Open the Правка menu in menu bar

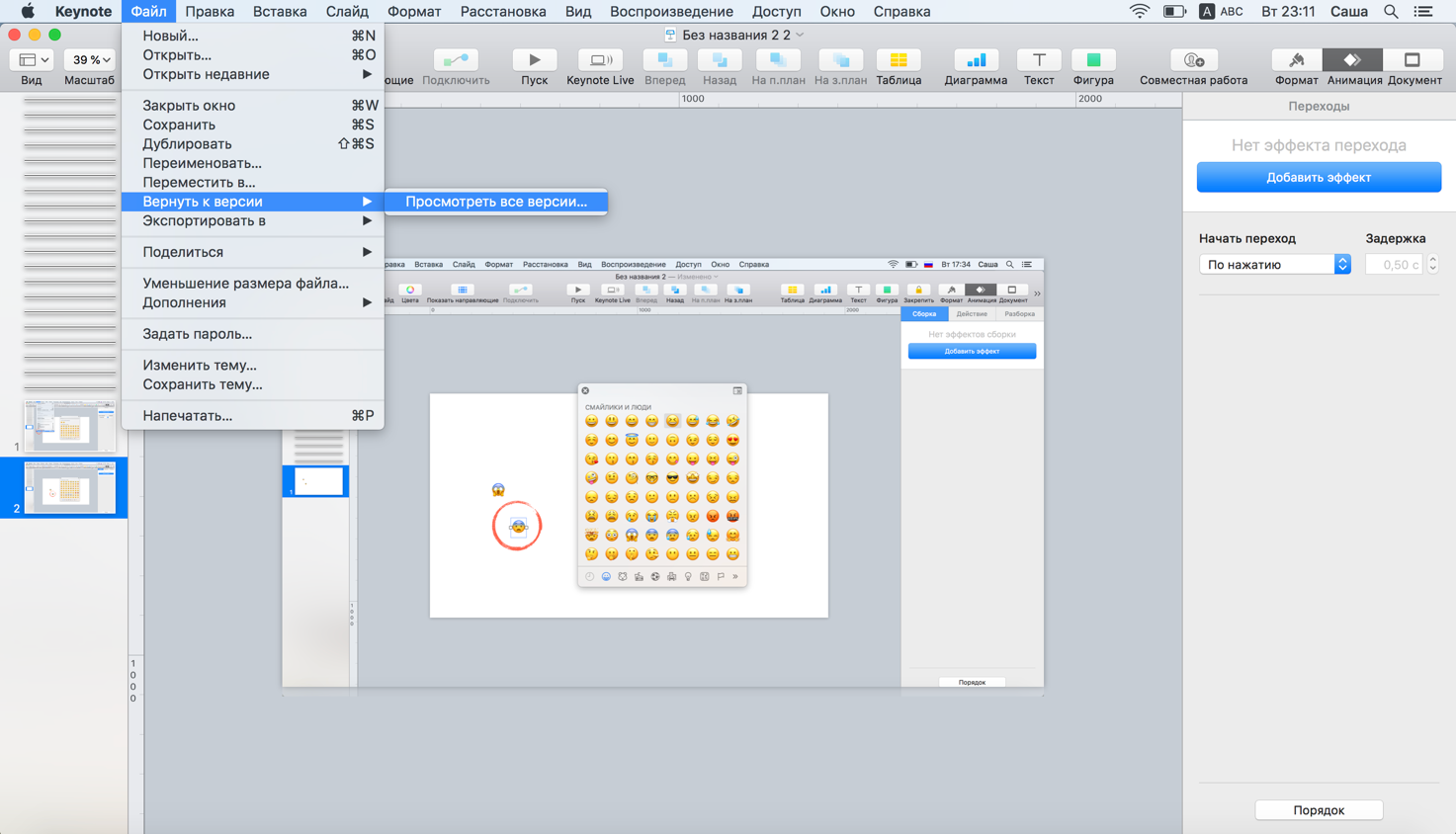pyautogui.click(x=210, y=12)
